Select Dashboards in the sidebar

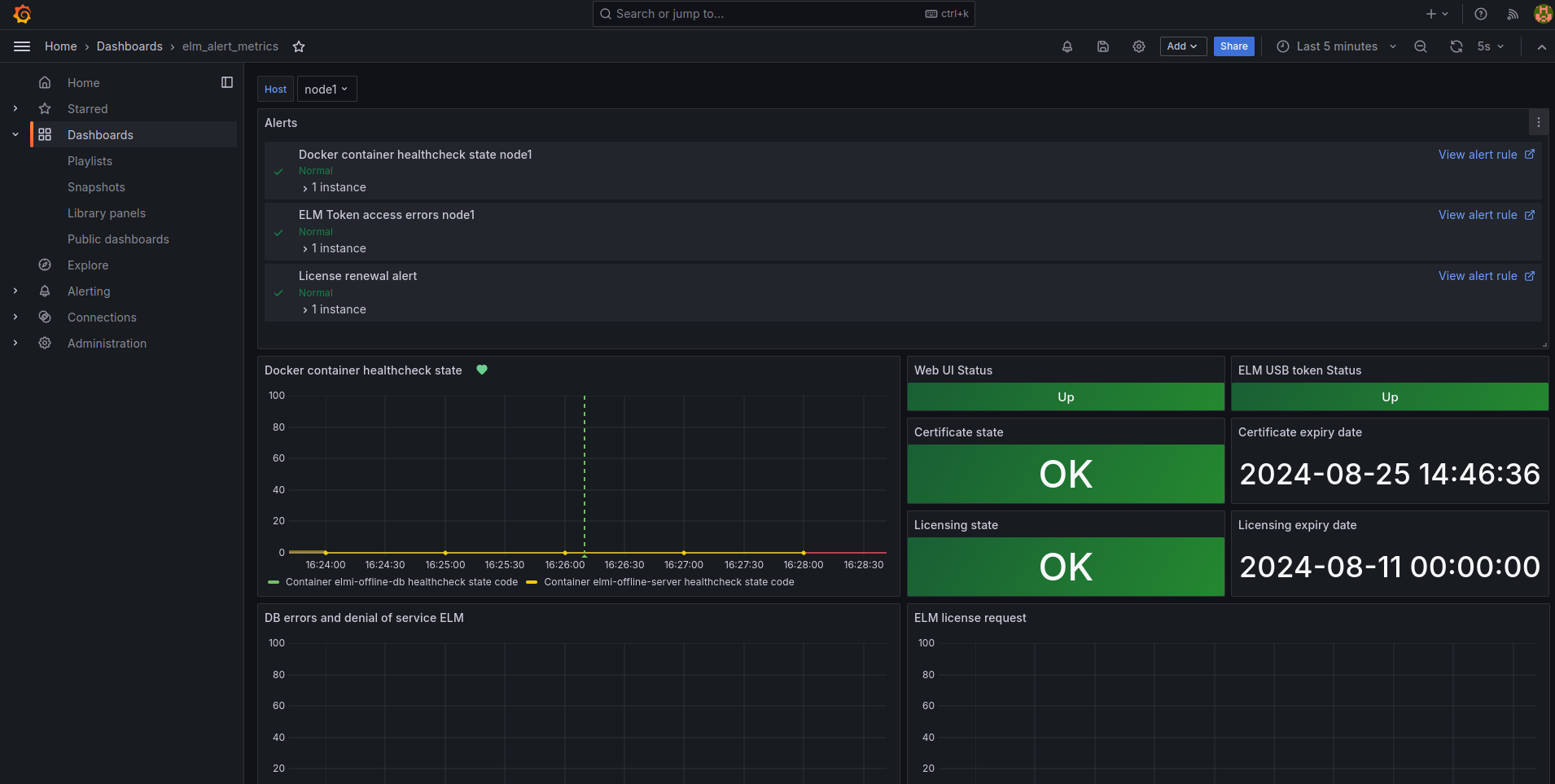point(100,135)
